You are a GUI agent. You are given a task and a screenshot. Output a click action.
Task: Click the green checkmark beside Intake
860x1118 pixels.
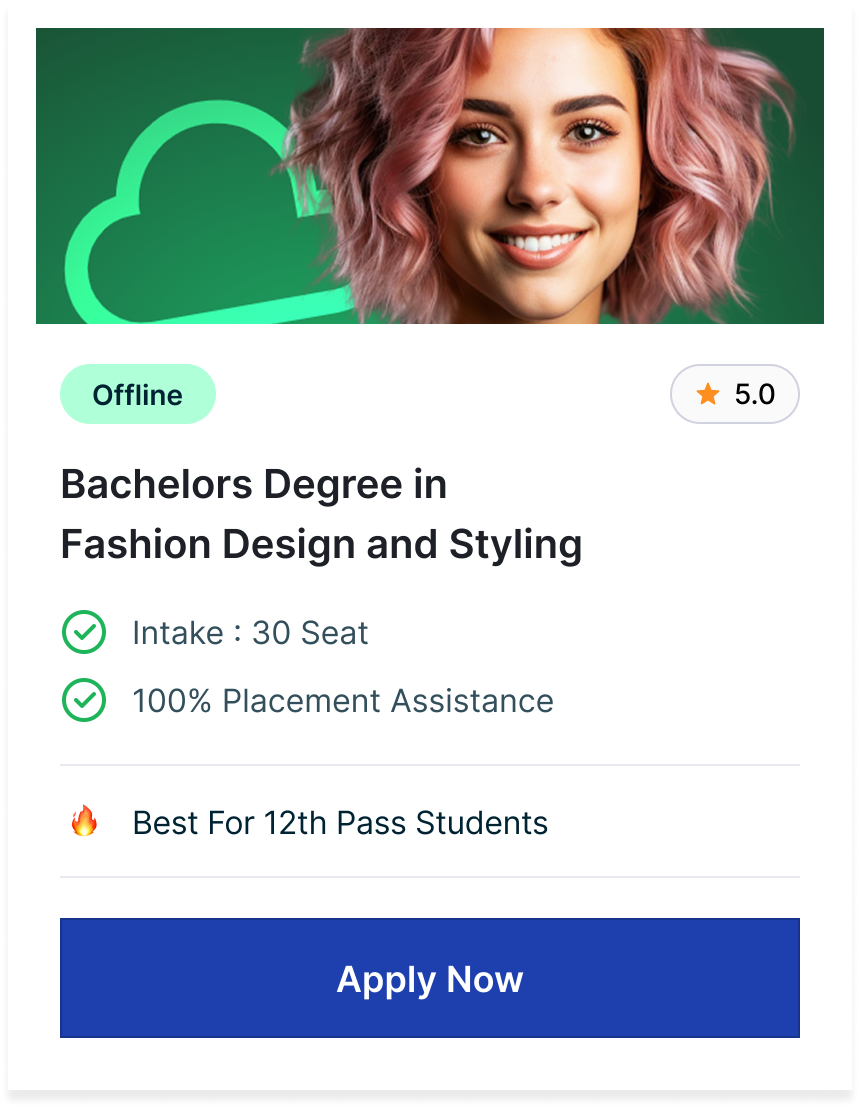(84, 633)
